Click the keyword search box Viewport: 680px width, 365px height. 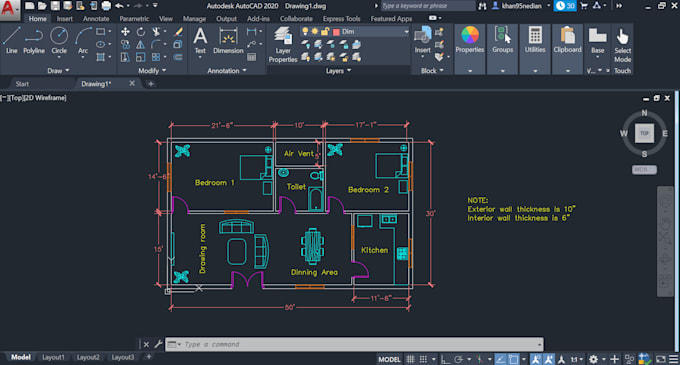coord(428,6)
